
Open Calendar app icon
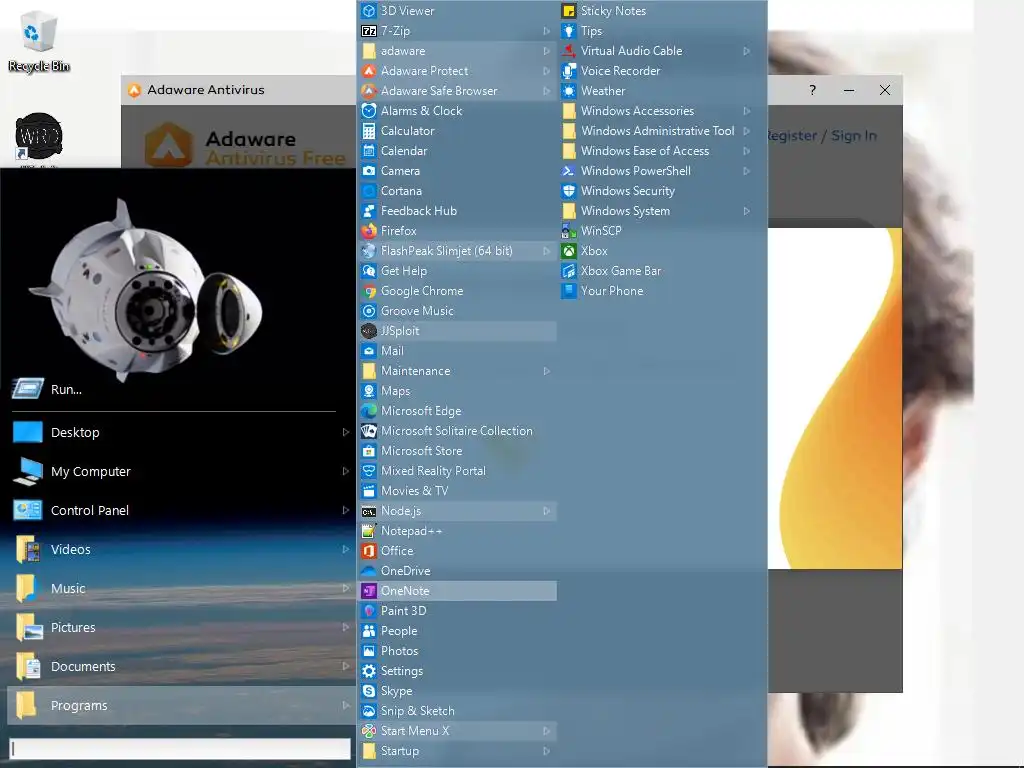point(369,151)
